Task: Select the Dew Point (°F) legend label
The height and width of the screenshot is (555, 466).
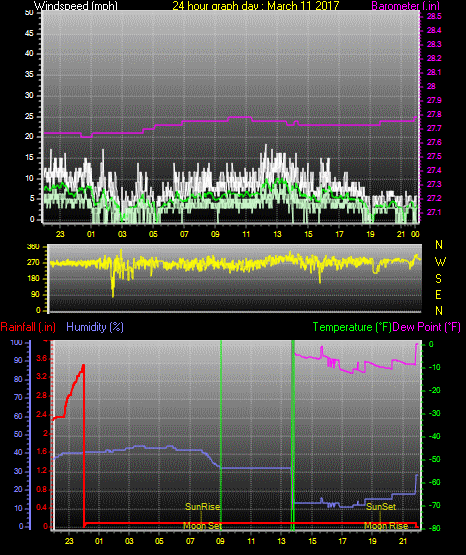Action: tap(426, 327)
